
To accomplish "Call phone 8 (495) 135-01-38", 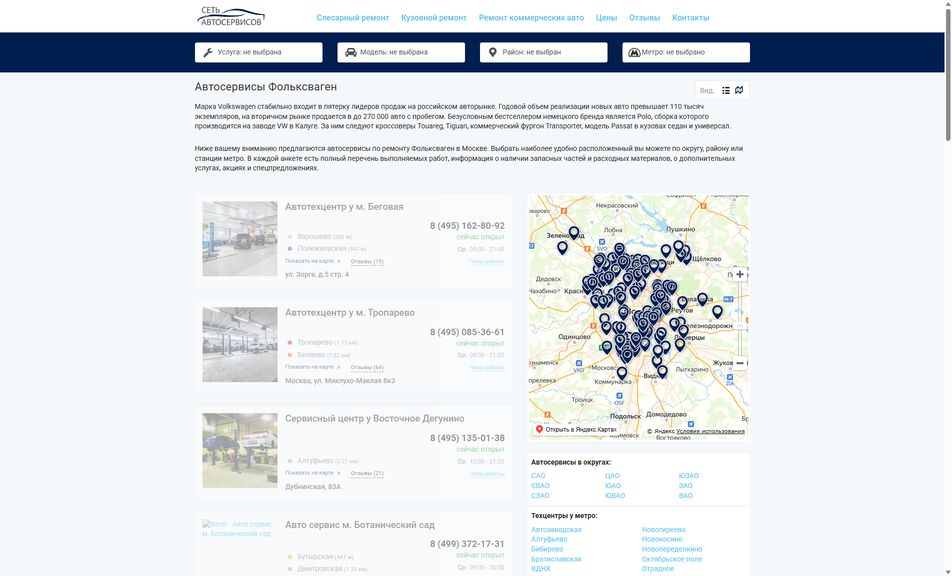I will click(467, 438).
